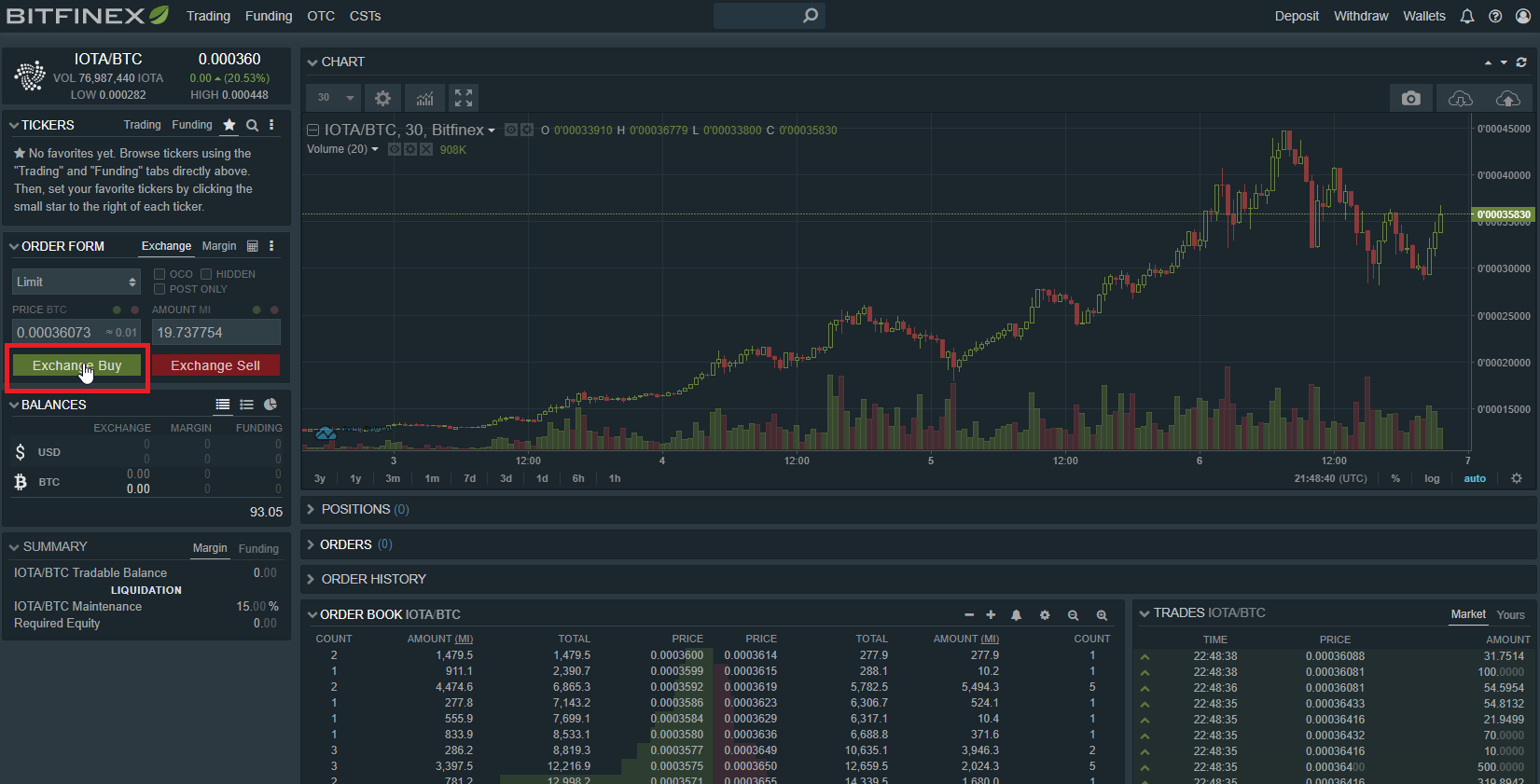
Task: Open Tickers panel options menu
Action: coord(271,125)
